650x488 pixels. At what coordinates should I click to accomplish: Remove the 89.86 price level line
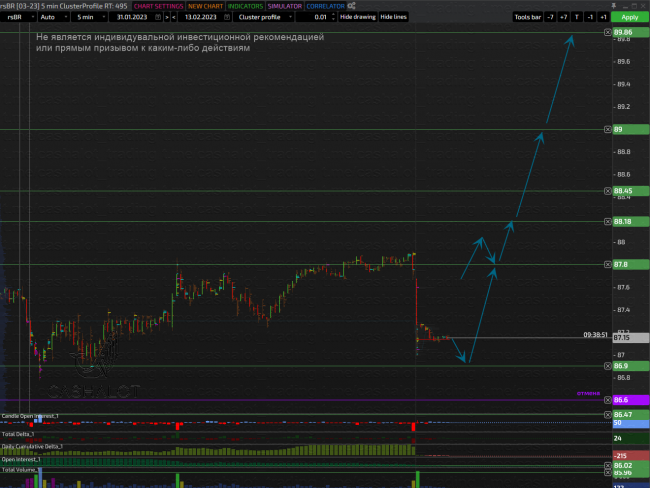coord(608,33)
